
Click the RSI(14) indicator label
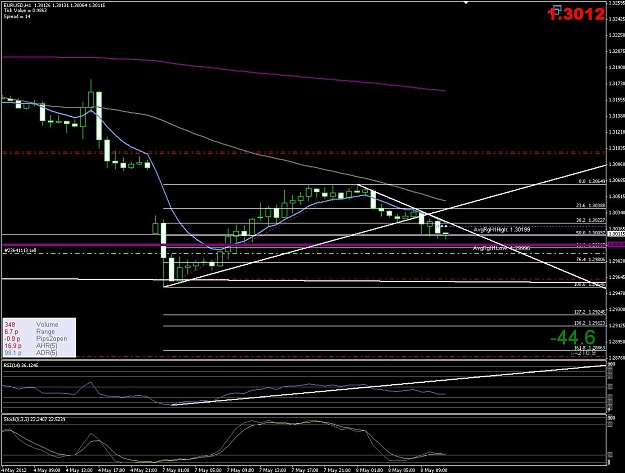(x=21, y=365)
